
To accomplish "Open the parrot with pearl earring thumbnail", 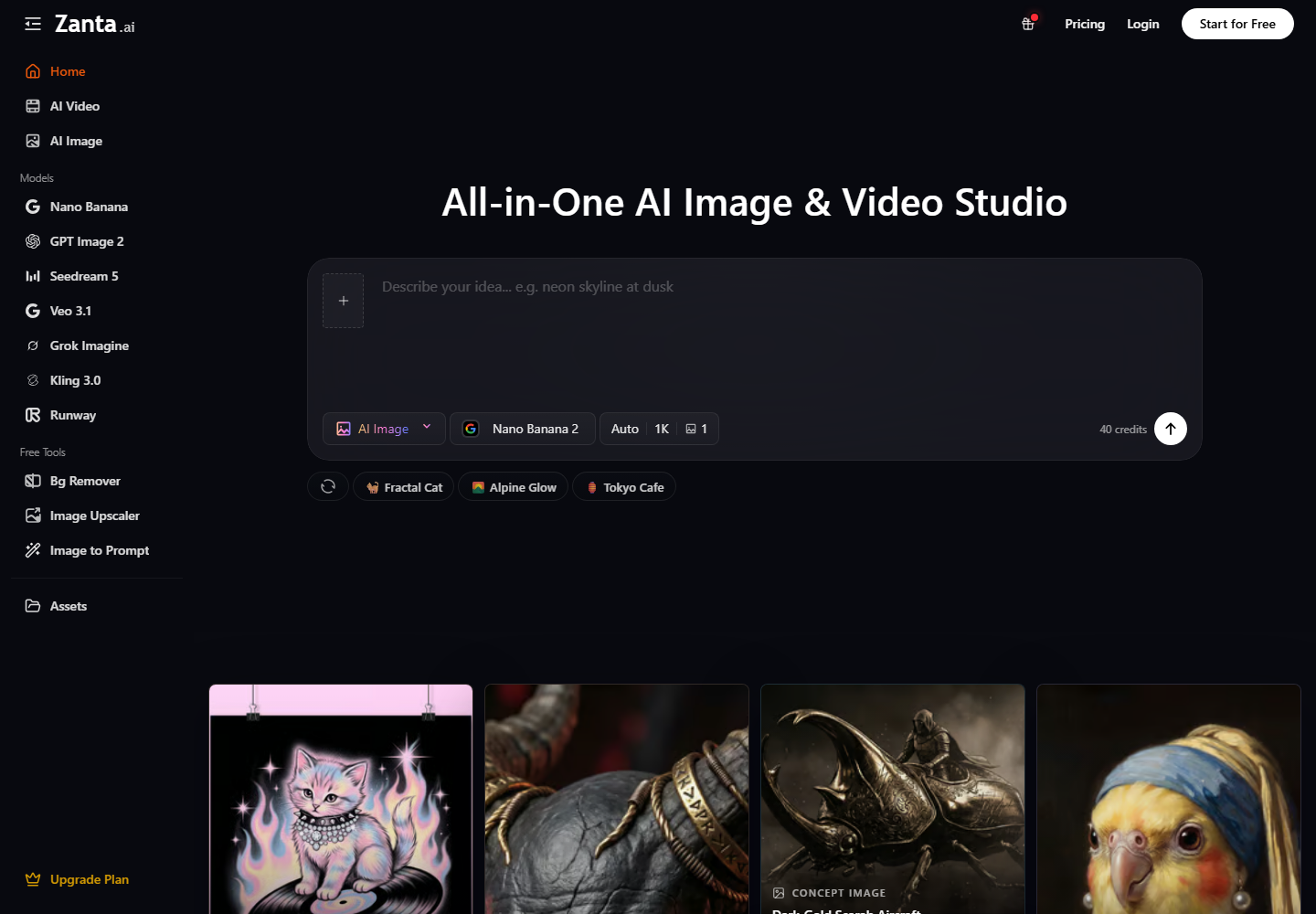I will click(x=1169, y=799).
